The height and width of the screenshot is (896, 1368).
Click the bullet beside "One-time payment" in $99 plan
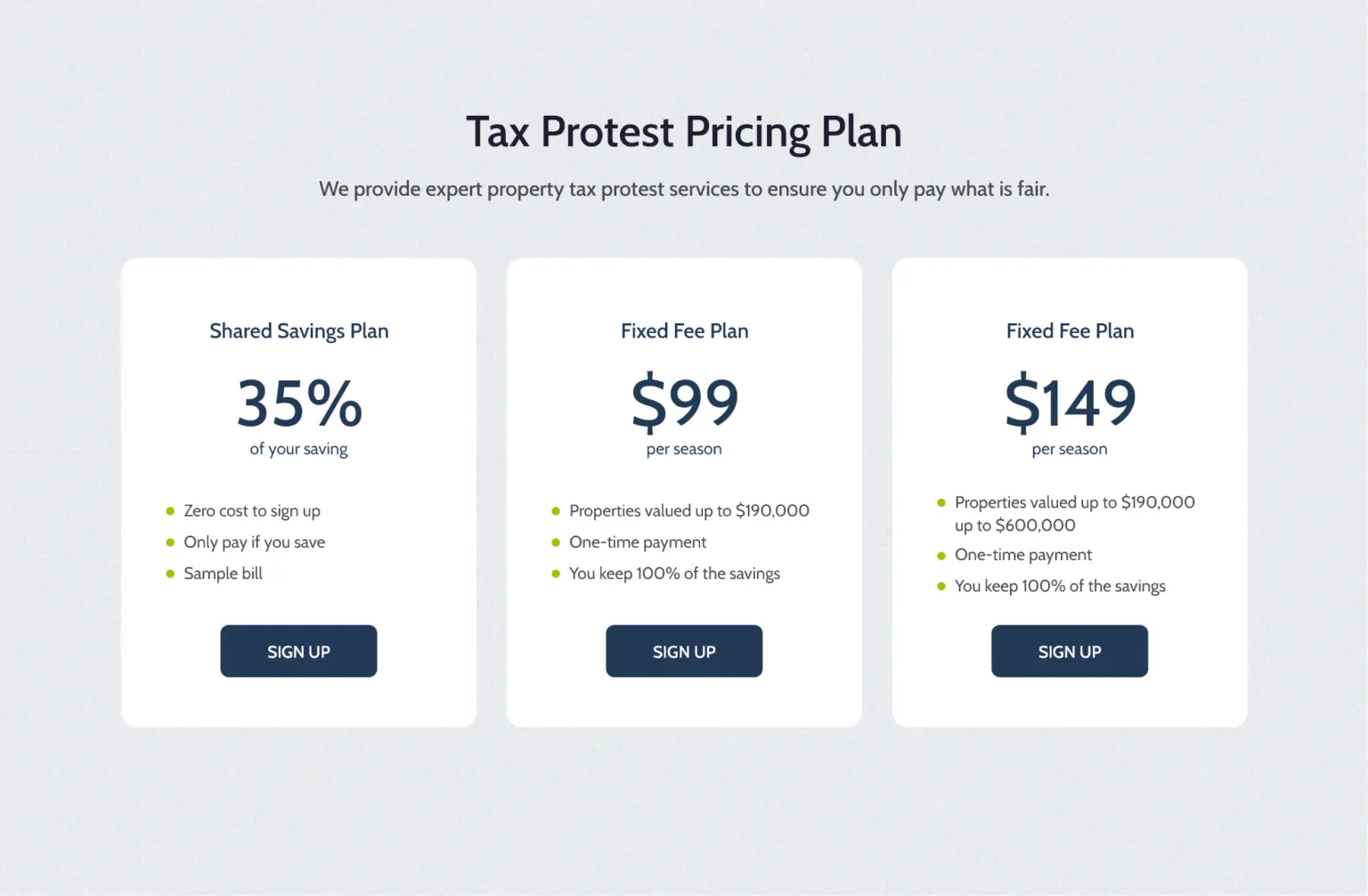click(556, 542)
